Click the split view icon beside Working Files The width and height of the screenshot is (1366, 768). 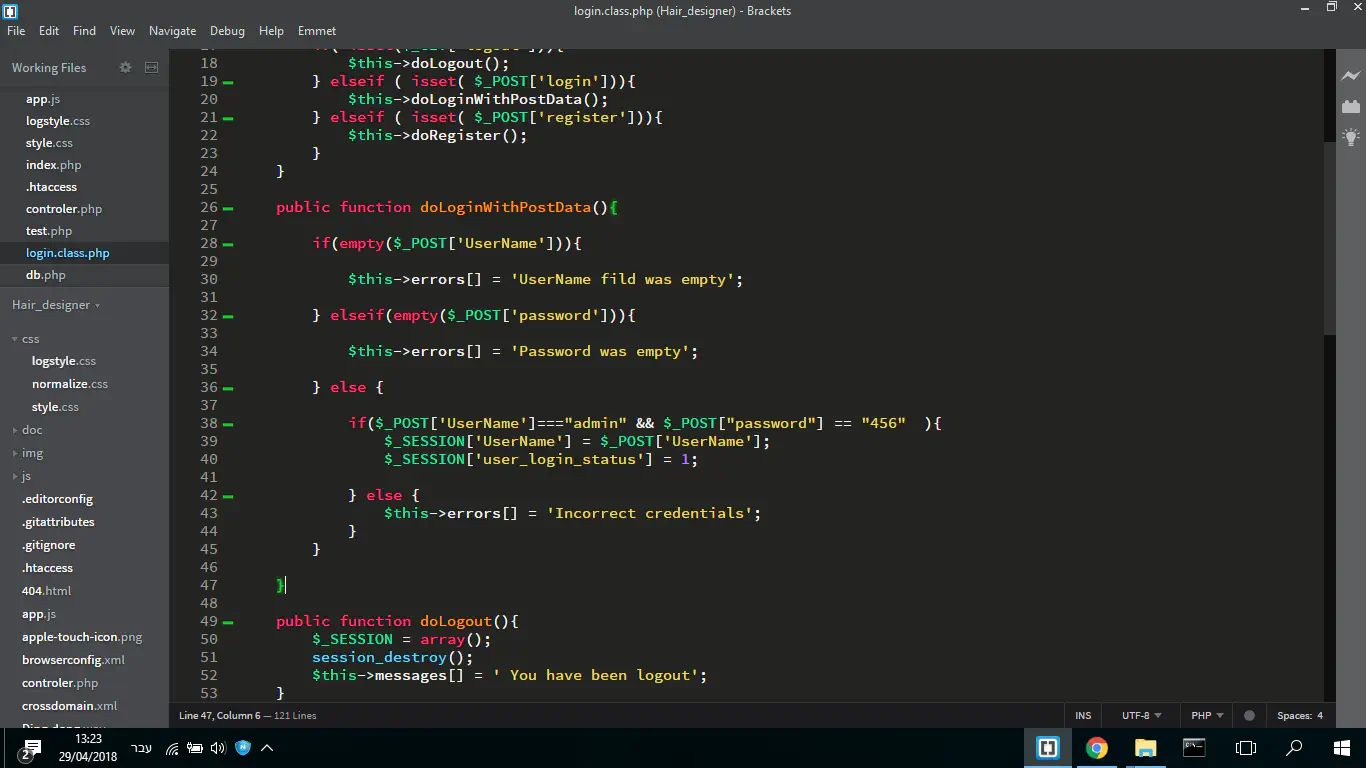point(152,68)
